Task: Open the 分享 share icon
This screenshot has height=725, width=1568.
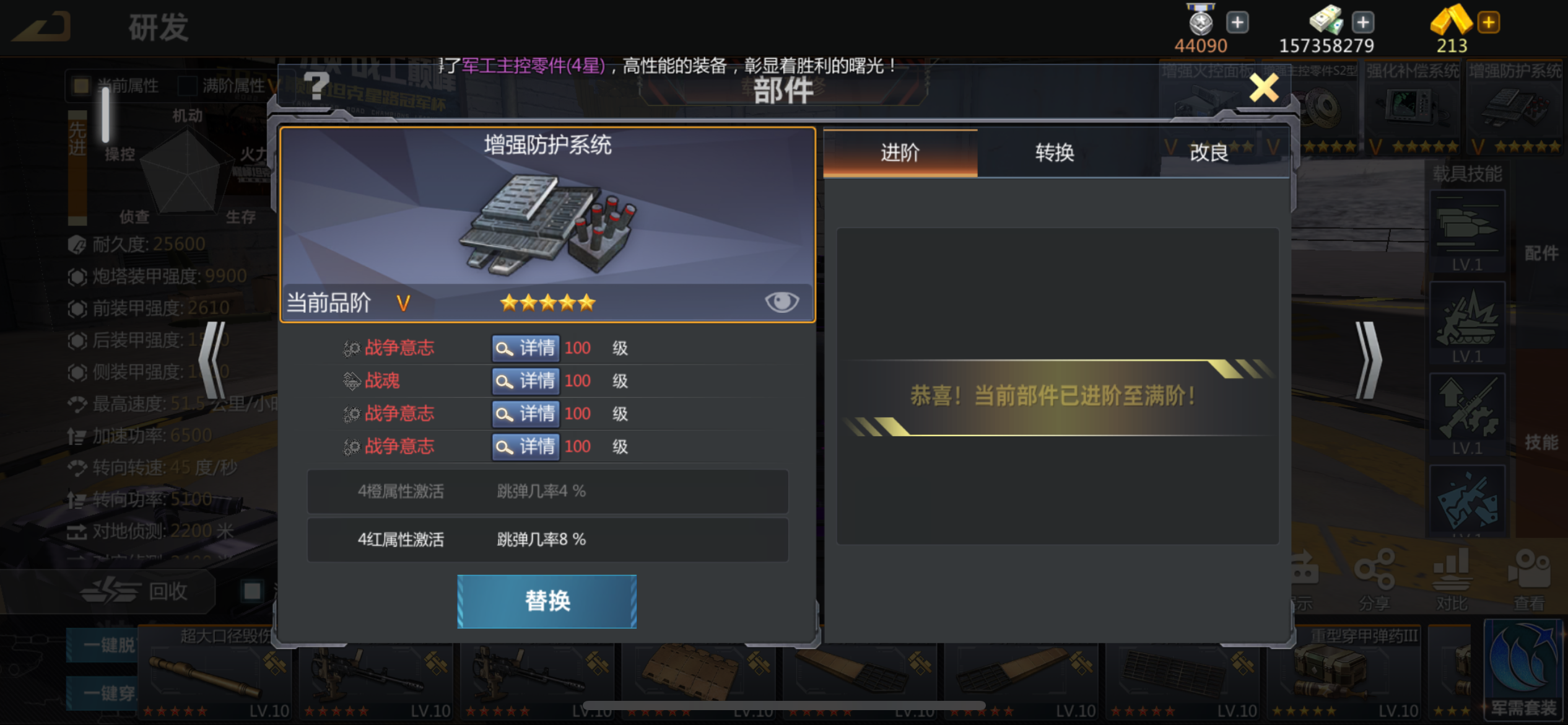Action: pos(1374,580)
